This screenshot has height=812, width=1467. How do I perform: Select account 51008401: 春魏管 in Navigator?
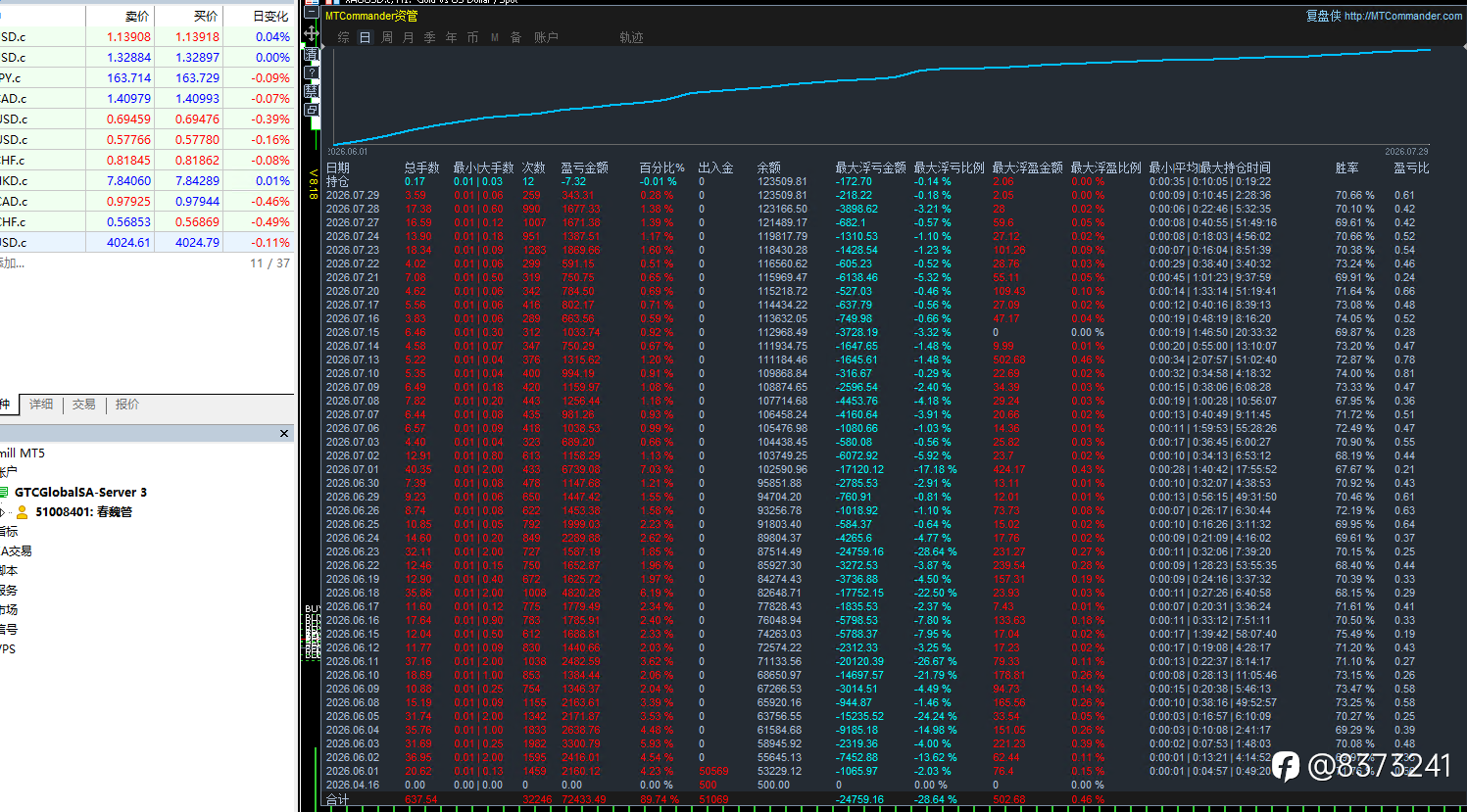83,511
